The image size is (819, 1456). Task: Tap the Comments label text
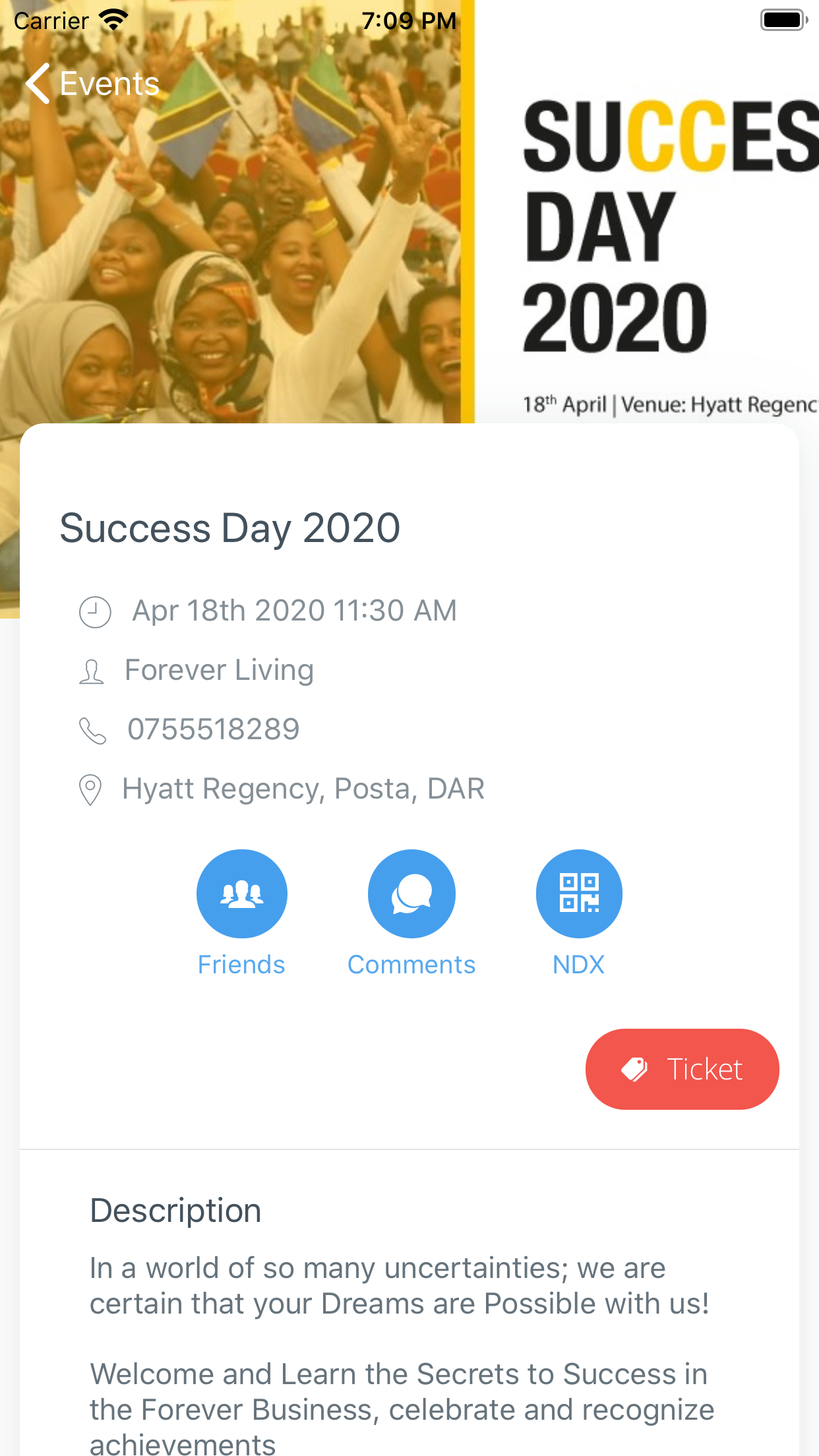411,965
